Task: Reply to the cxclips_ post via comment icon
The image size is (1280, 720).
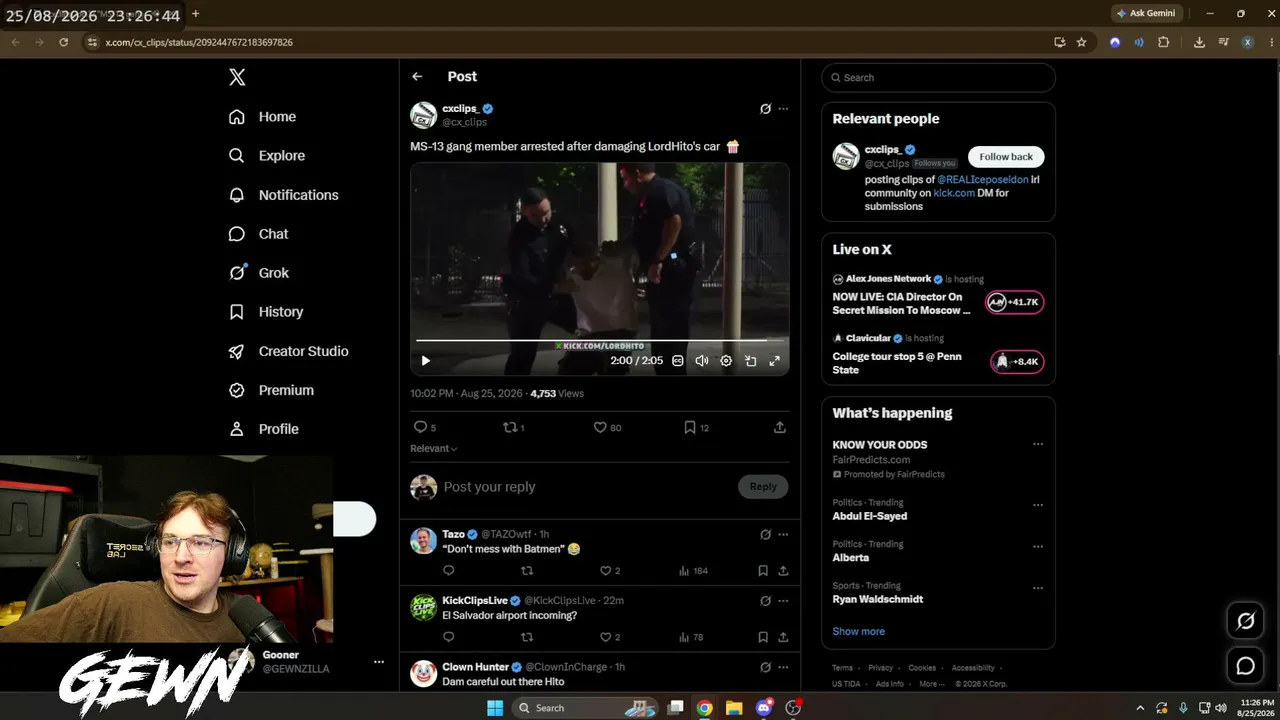Action: (x=420, y=427)
